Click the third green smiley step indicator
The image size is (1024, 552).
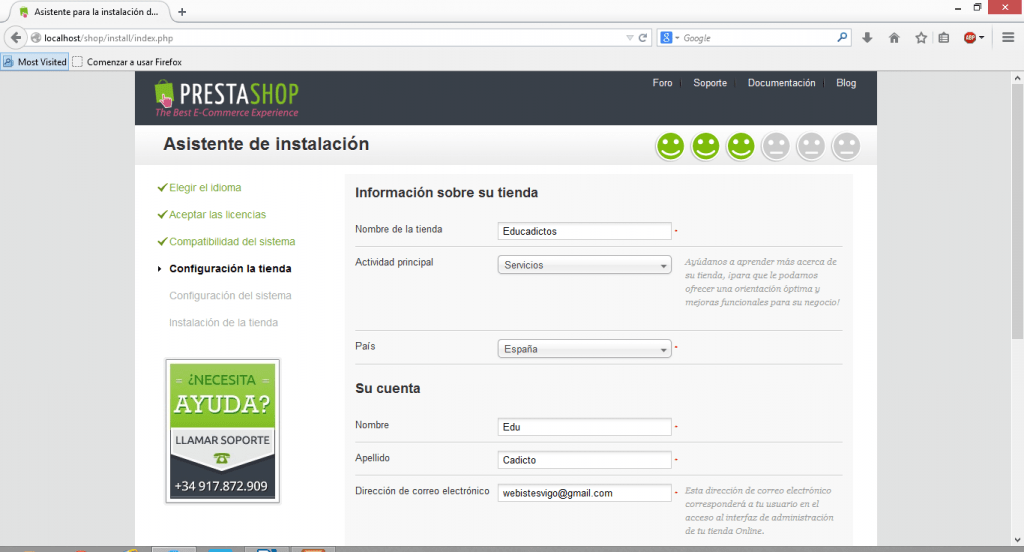pyautogui.click(x=740, y=146)
